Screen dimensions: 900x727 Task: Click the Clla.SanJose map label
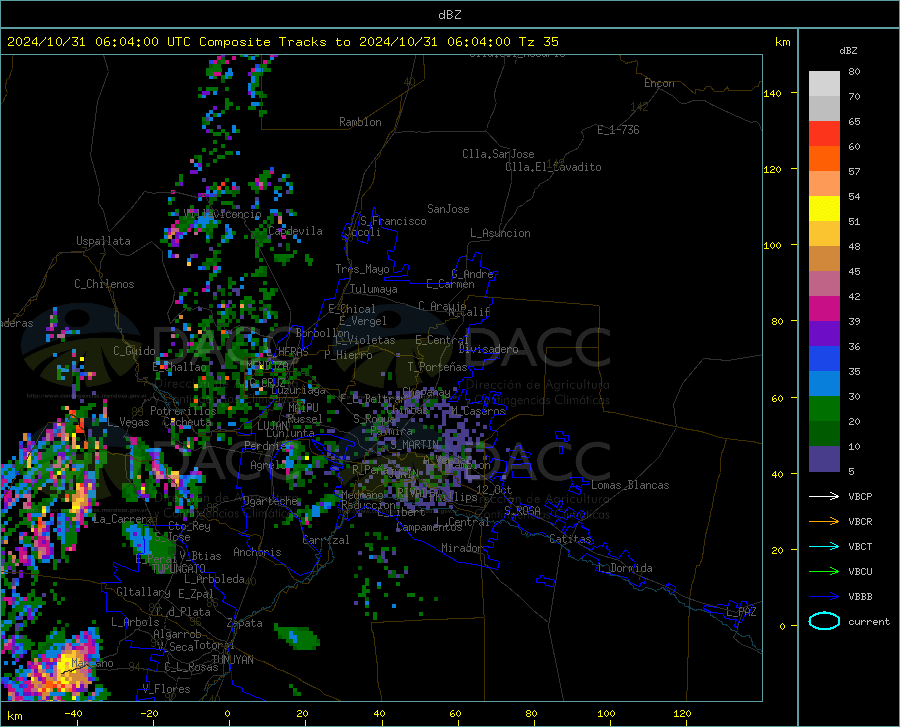[x=498, y=154]
